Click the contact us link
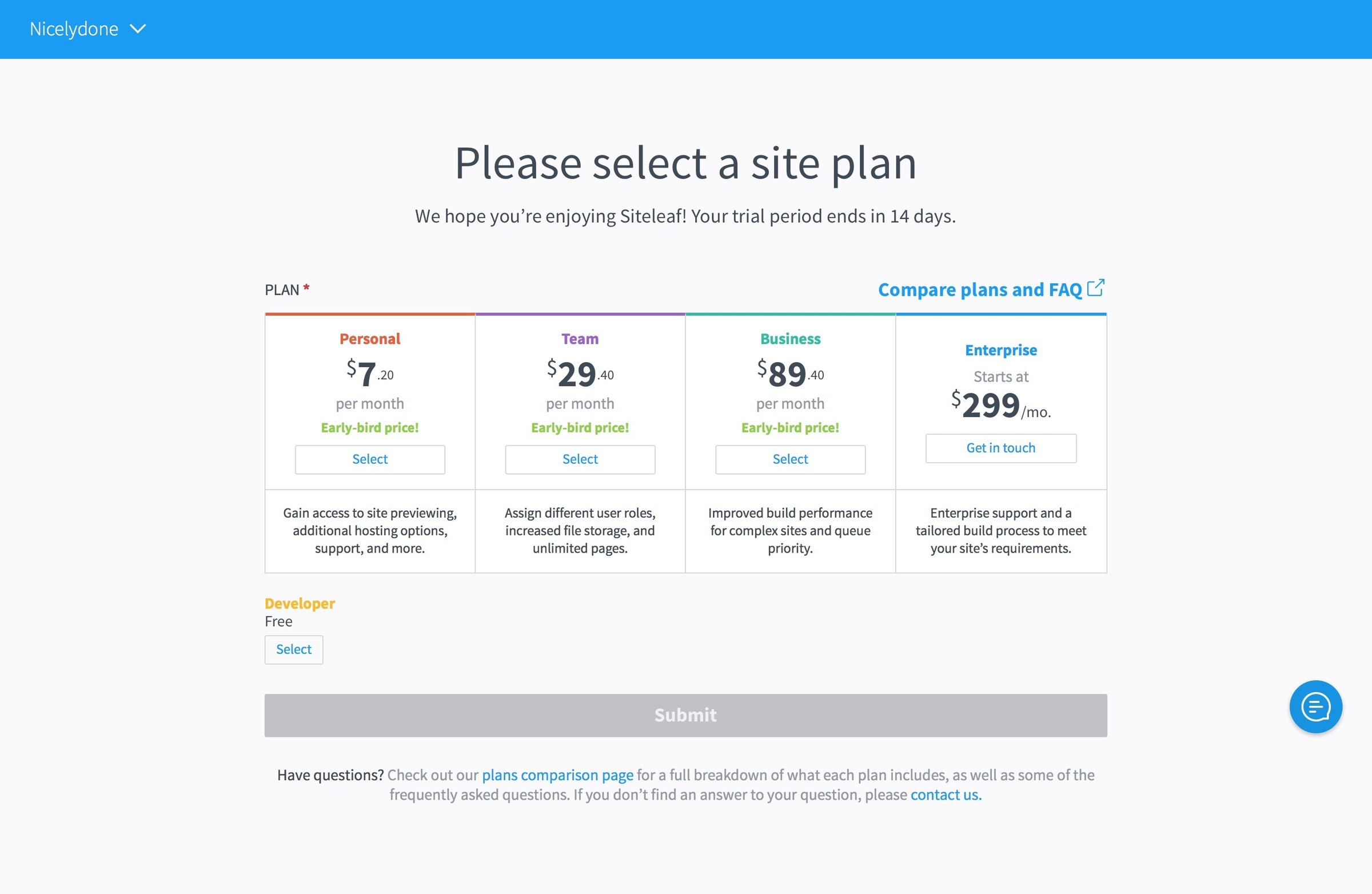The height and width of the screenshot is (894, 1372). 946,794
